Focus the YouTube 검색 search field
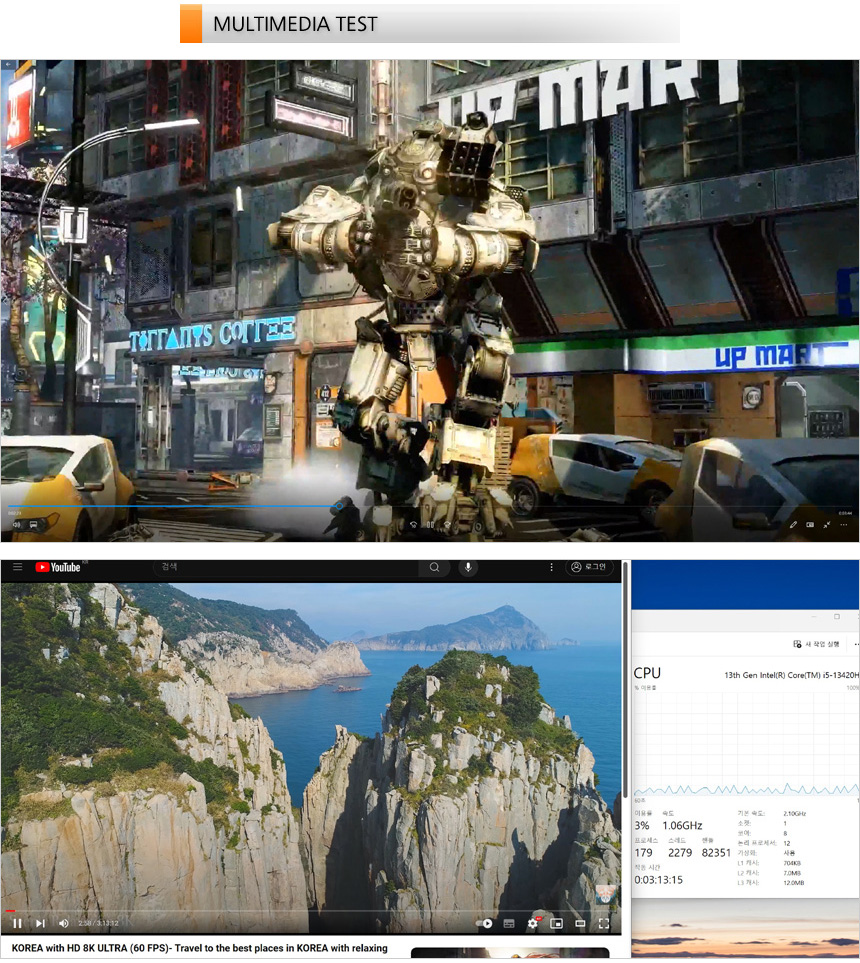This screenshot has width=860, height=963. point(286,567)
